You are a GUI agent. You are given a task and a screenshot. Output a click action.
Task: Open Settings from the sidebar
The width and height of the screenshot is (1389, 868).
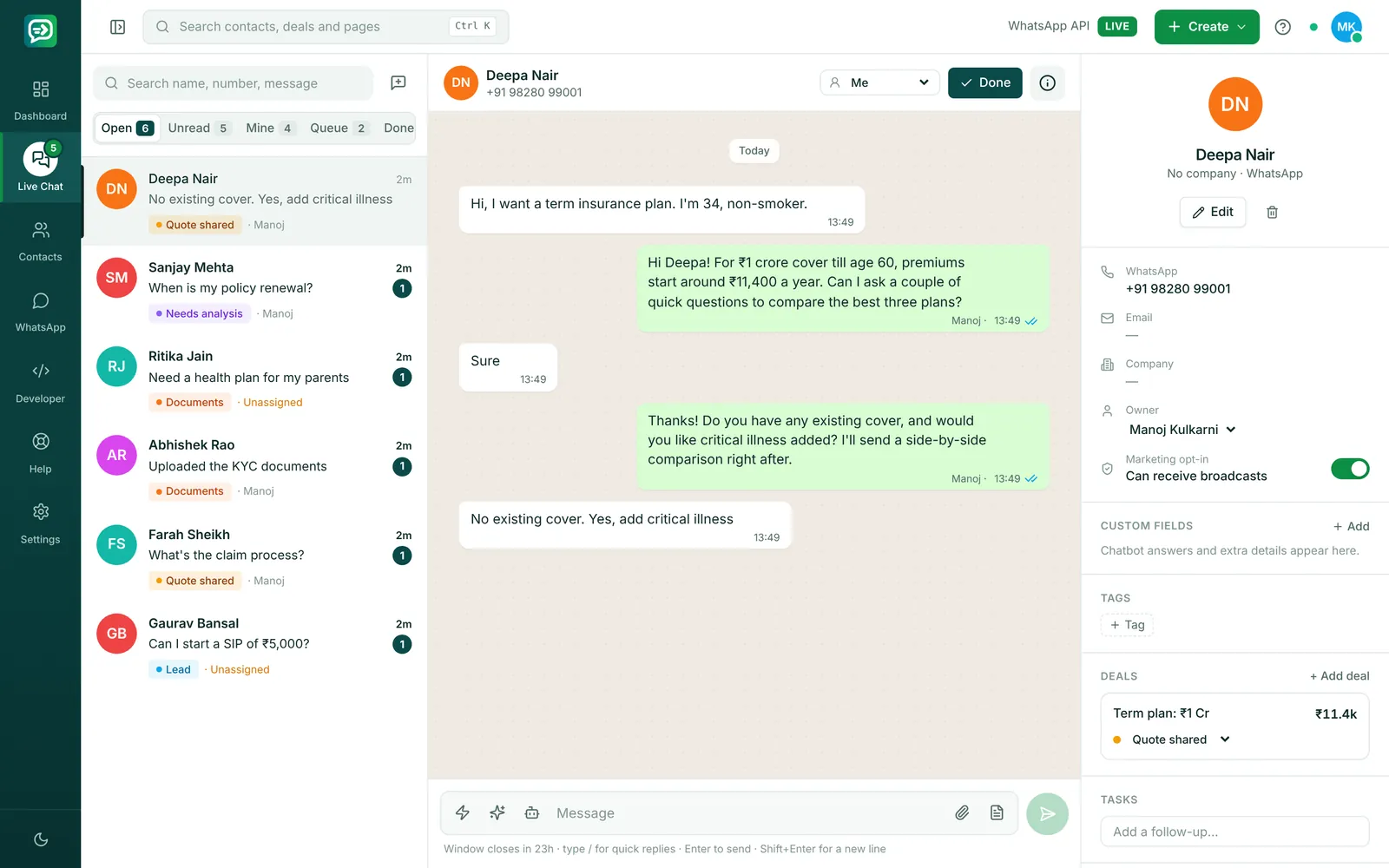pyautogui.click(x=40, y=523)
